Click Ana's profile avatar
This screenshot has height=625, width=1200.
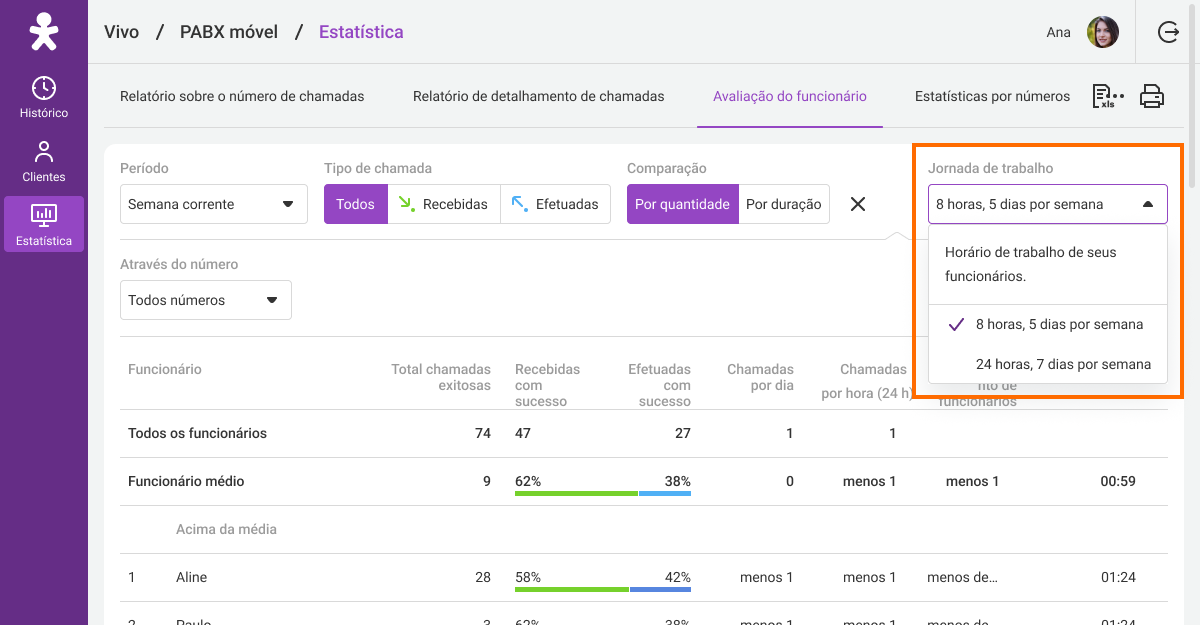(x=1103, y=32)
